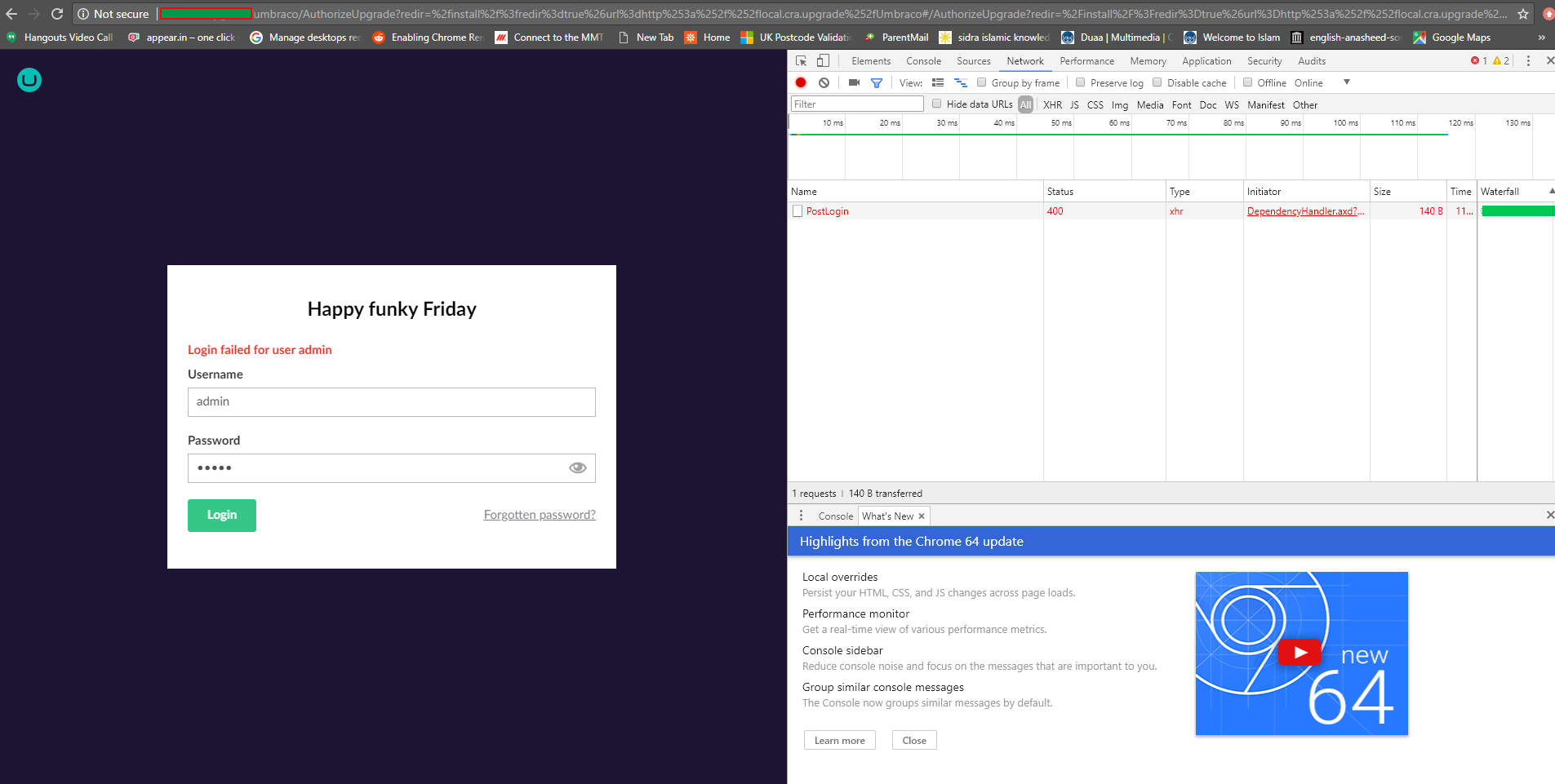
Task: Click the Username input field
Action: click(392, 402)
